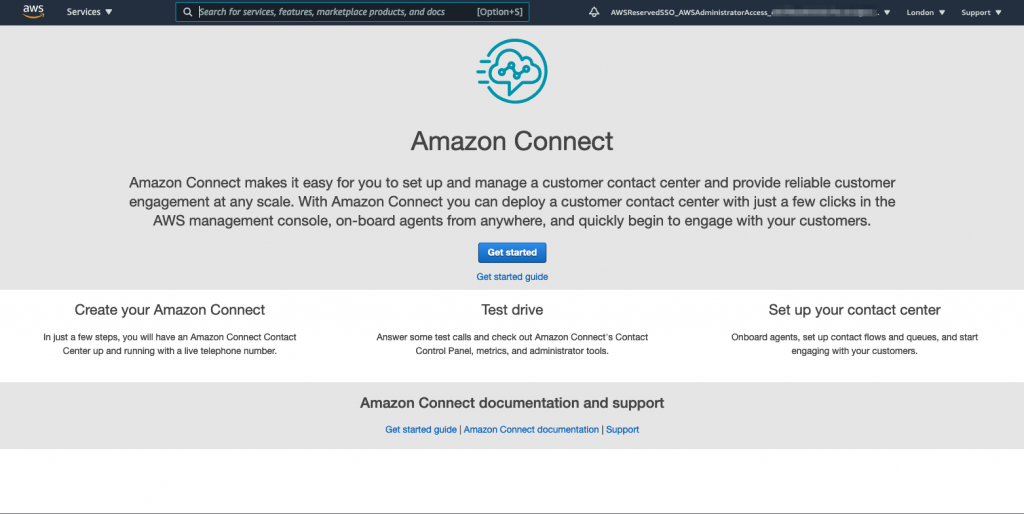Open the Get started guide link under the button

pyautogui.click(x=512, y=277)
